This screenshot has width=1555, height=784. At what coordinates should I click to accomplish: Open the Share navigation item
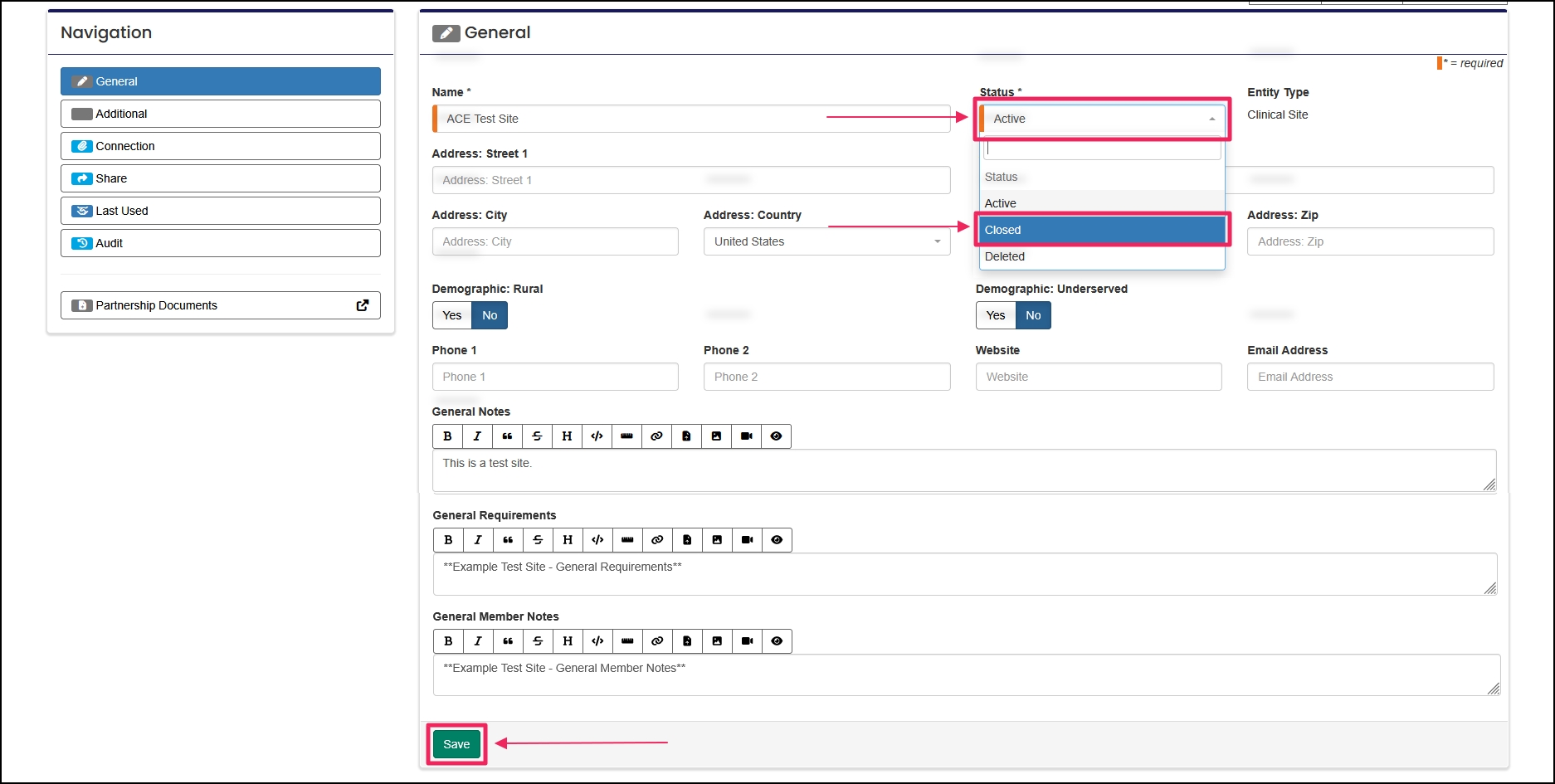point(221,178)
